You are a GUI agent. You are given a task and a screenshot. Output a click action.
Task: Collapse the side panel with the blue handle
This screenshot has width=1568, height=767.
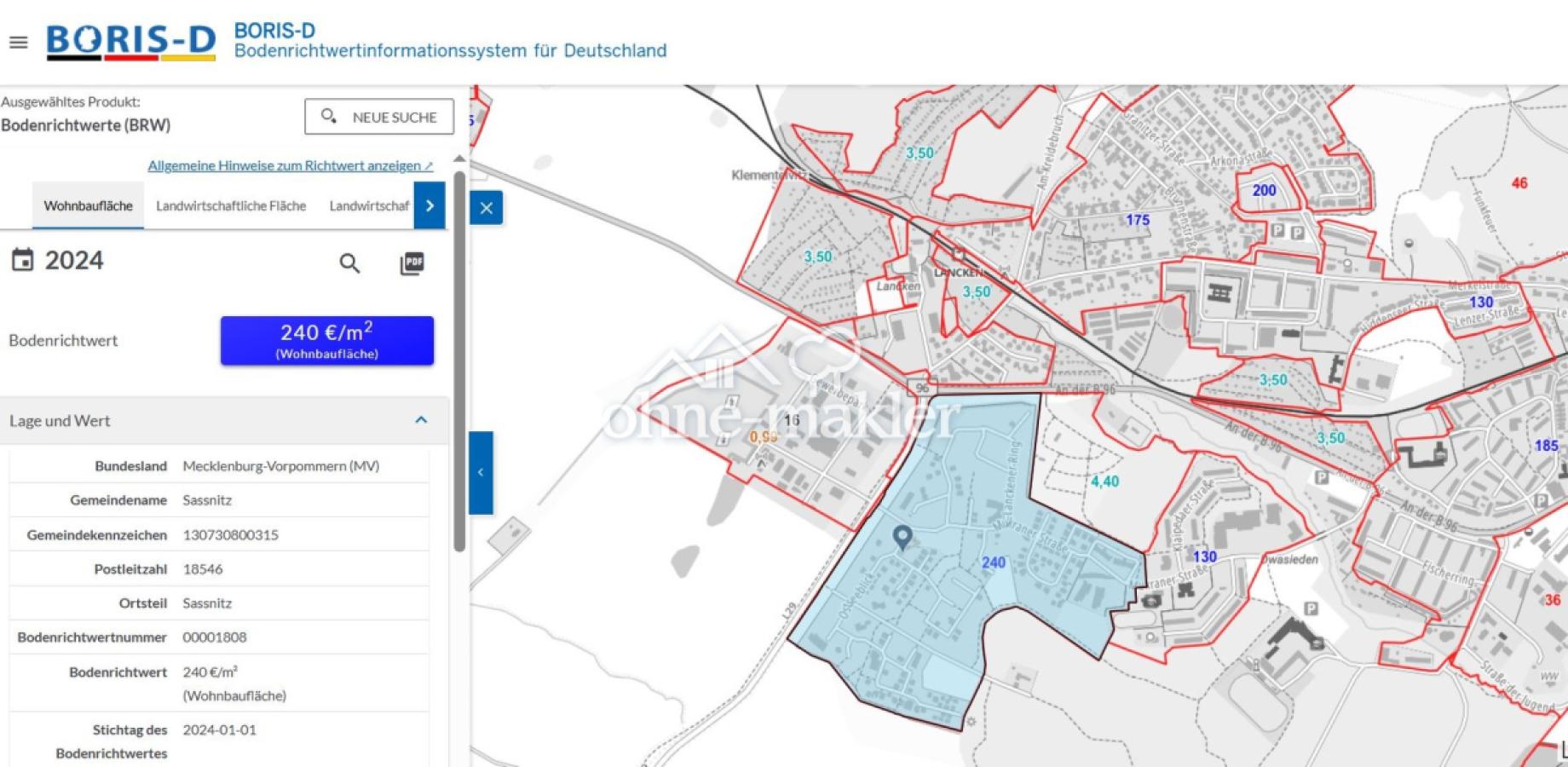point(481,472)
